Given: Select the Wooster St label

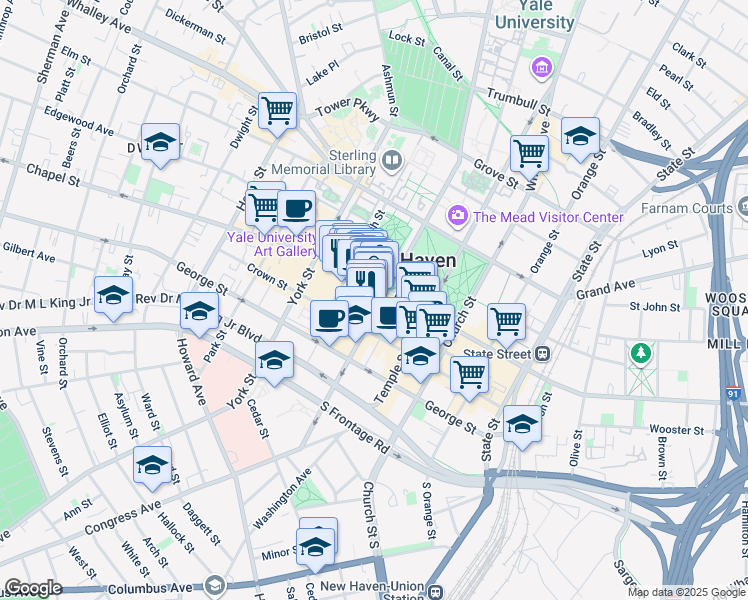Looking at the screenshot, I should click(676, 430).
